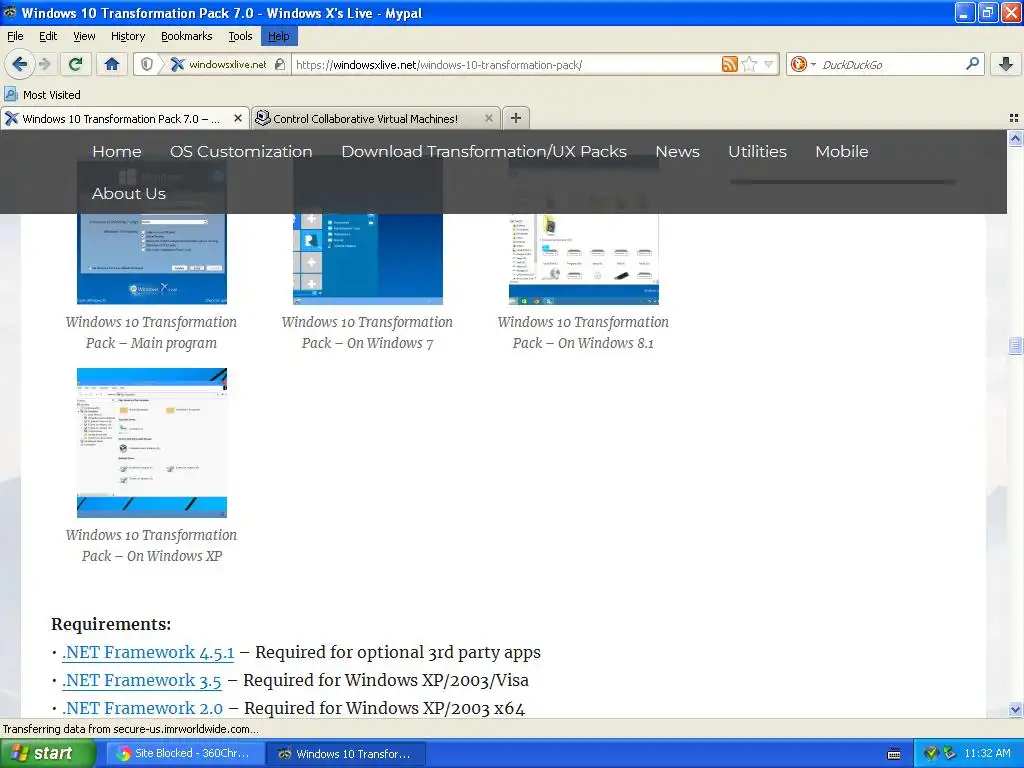Close the Control Collaborative Virtual Machines tab
The image size is (1024, 768).
[488, 118]
